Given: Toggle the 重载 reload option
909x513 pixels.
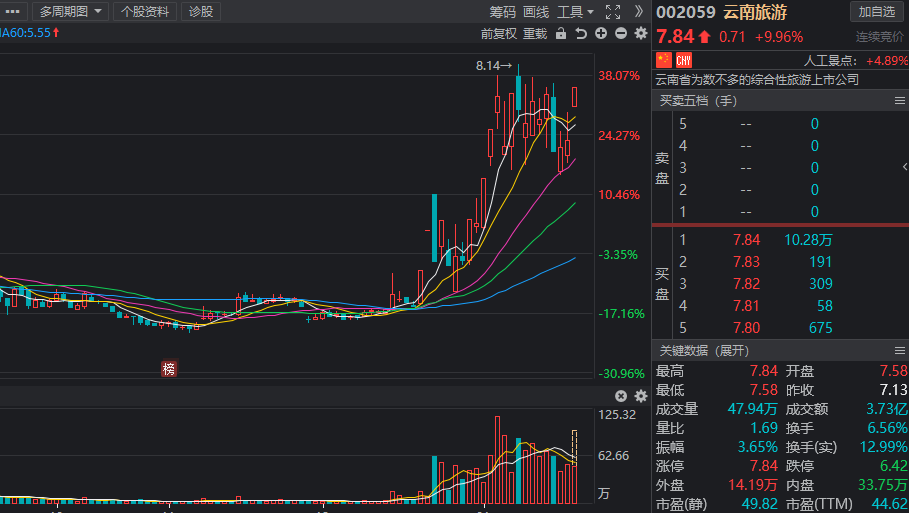Looking at the screenshot, I should (x=535, y=33).
